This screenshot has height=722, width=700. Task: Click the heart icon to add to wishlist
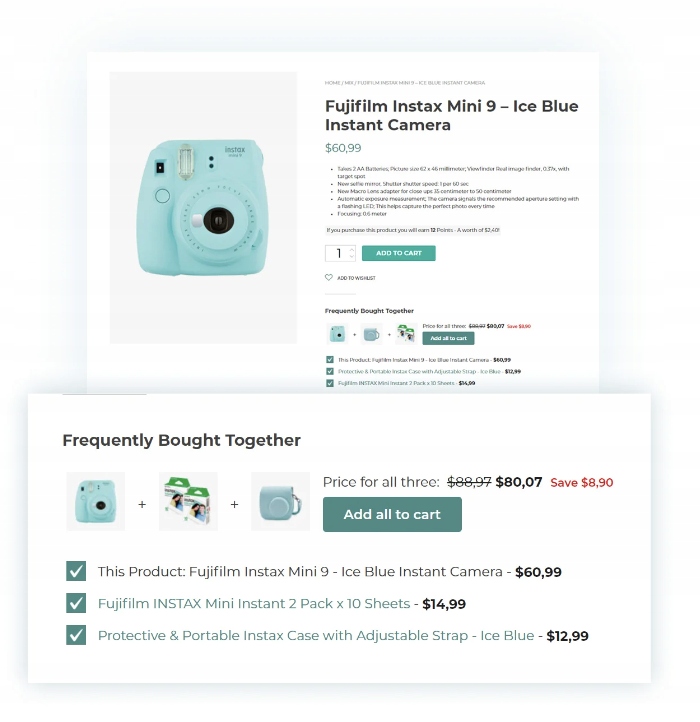(x=329, y=277)
